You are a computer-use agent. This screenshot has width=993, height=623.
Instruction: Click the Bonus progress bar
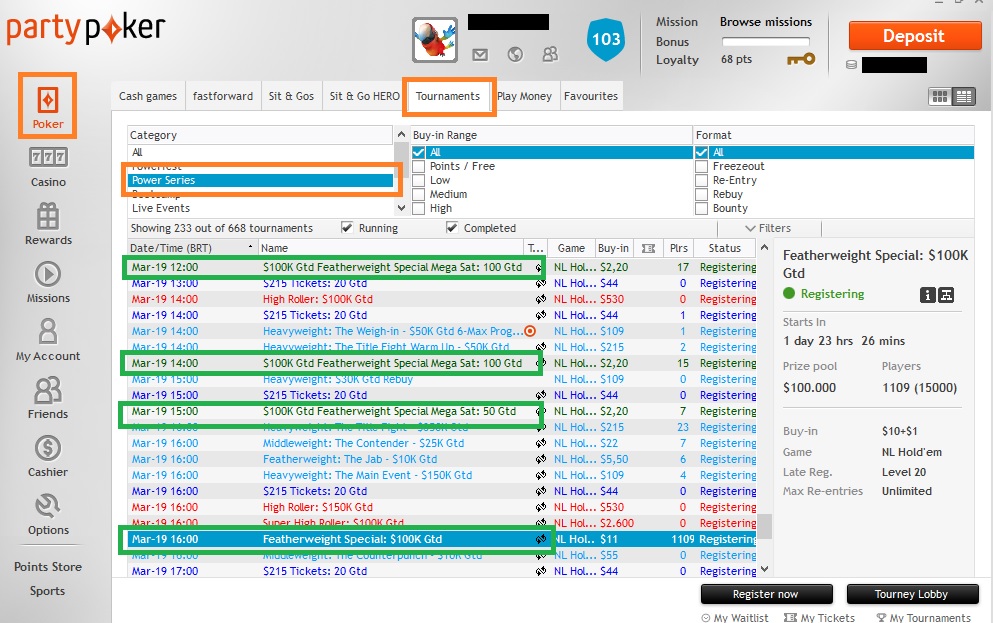766,41
